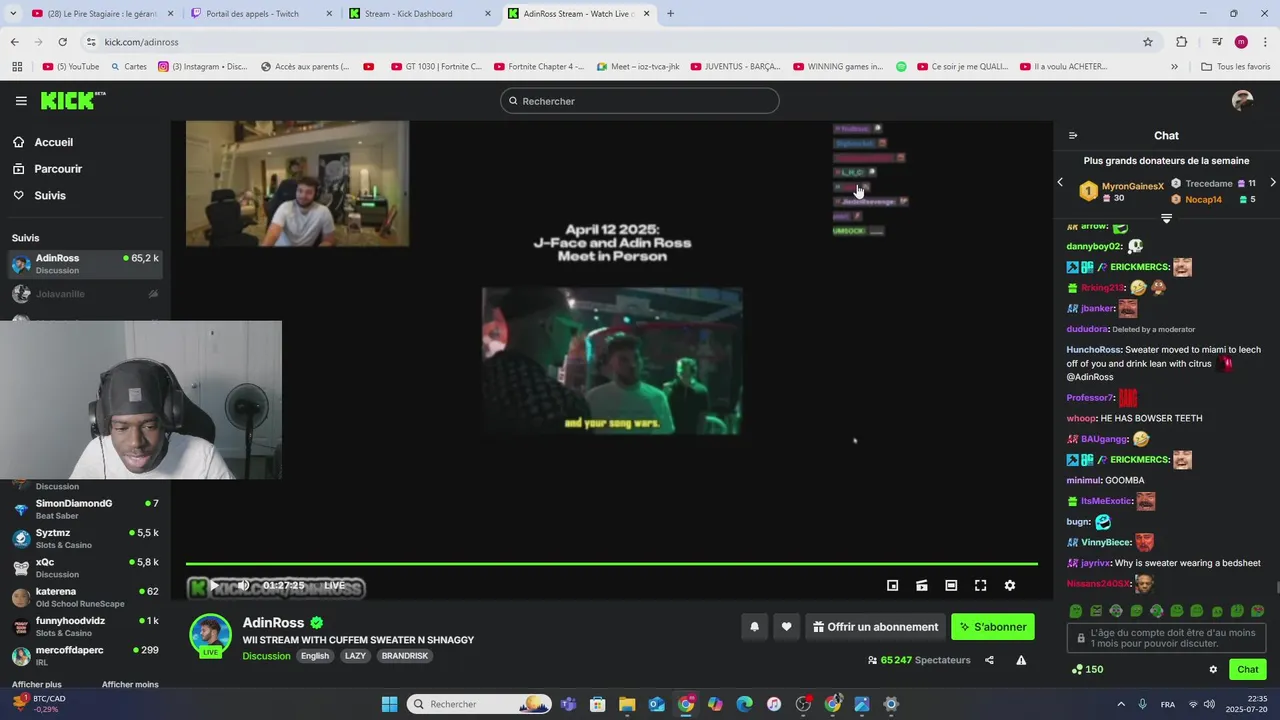Reload the current page
The height and width of the screenshot is (720, 1280).
(x=62, y=42)
